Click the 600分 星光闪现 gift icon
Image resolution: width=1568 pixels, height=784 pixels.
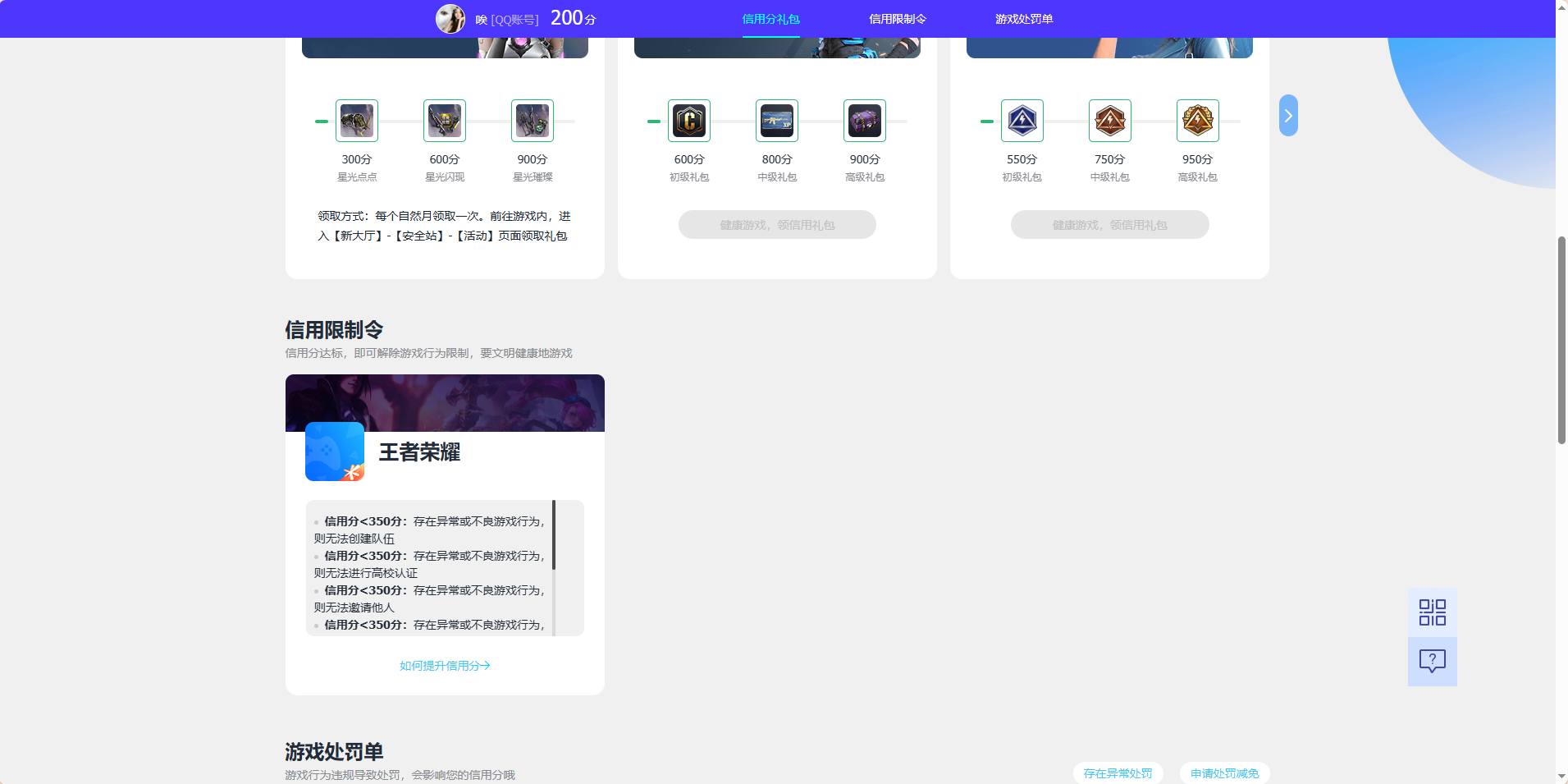coord(445,121)
